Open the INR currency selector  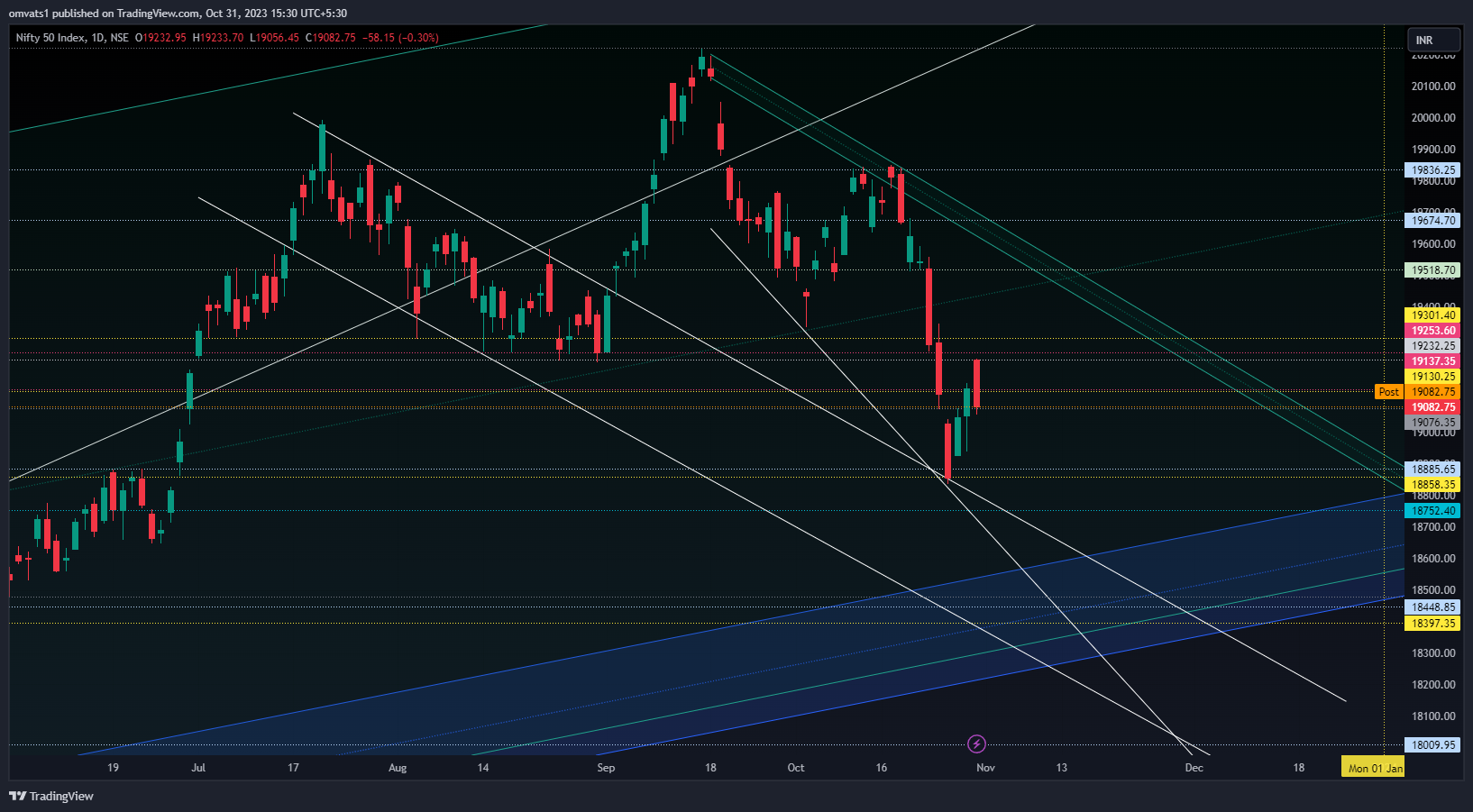[x=1433, y=40]
